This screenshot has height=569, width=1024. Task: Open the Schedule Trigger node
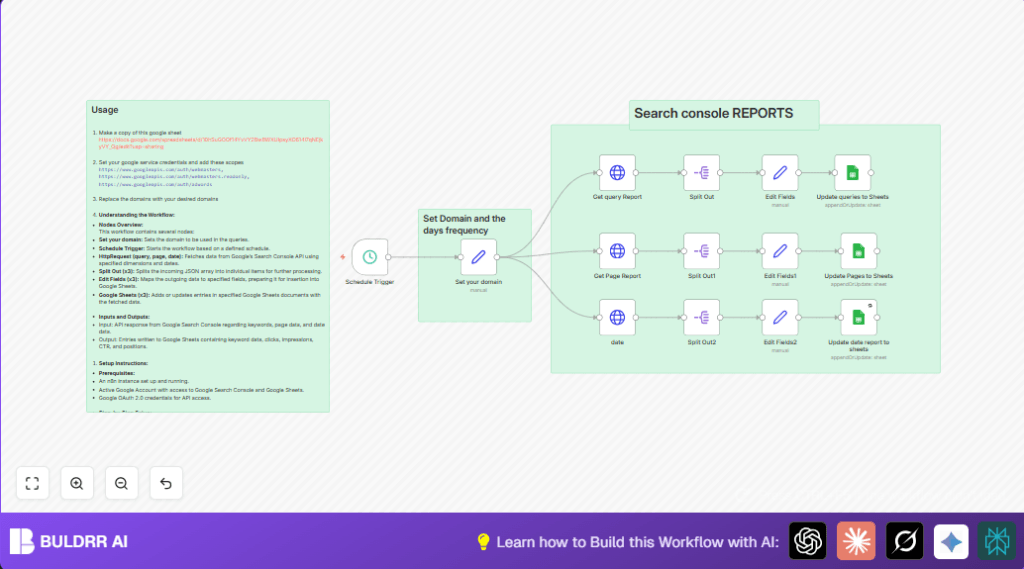tap(370, 257)
